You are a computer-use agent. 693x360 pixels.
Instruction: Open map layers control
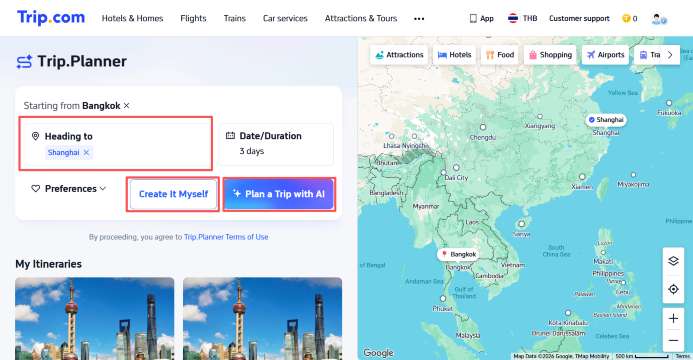(x=673, y=261)
